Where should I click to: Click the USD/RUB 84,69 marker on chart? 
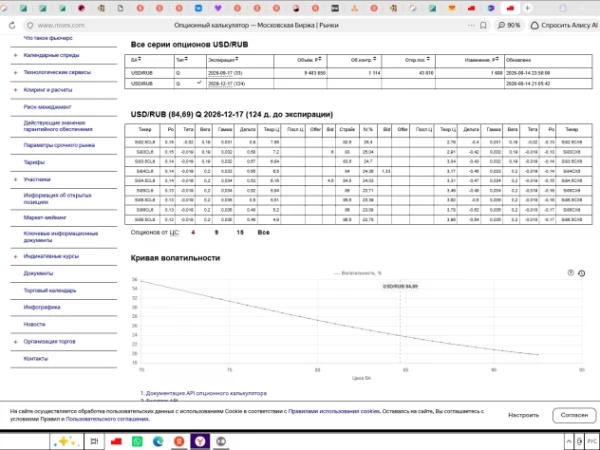click(x=400, y=286)
